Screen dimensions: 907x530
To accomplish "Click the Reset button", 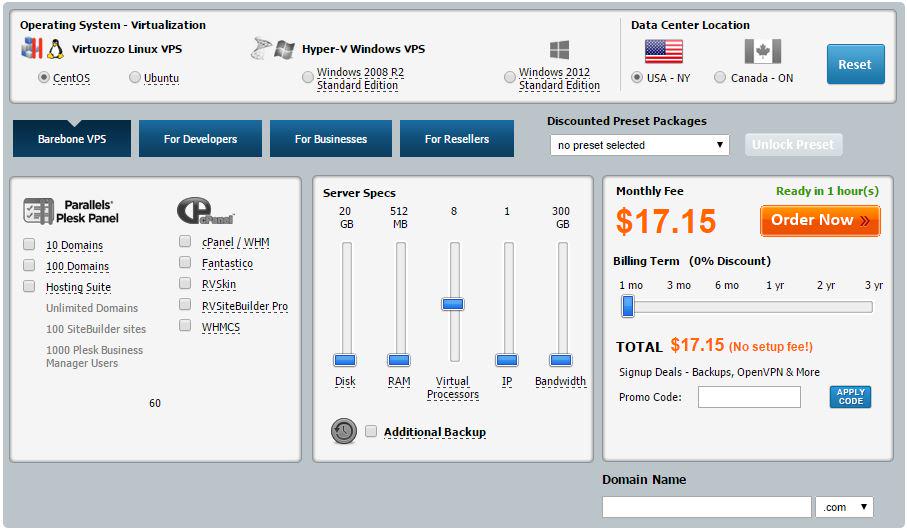I will click(x=856, y=64).
